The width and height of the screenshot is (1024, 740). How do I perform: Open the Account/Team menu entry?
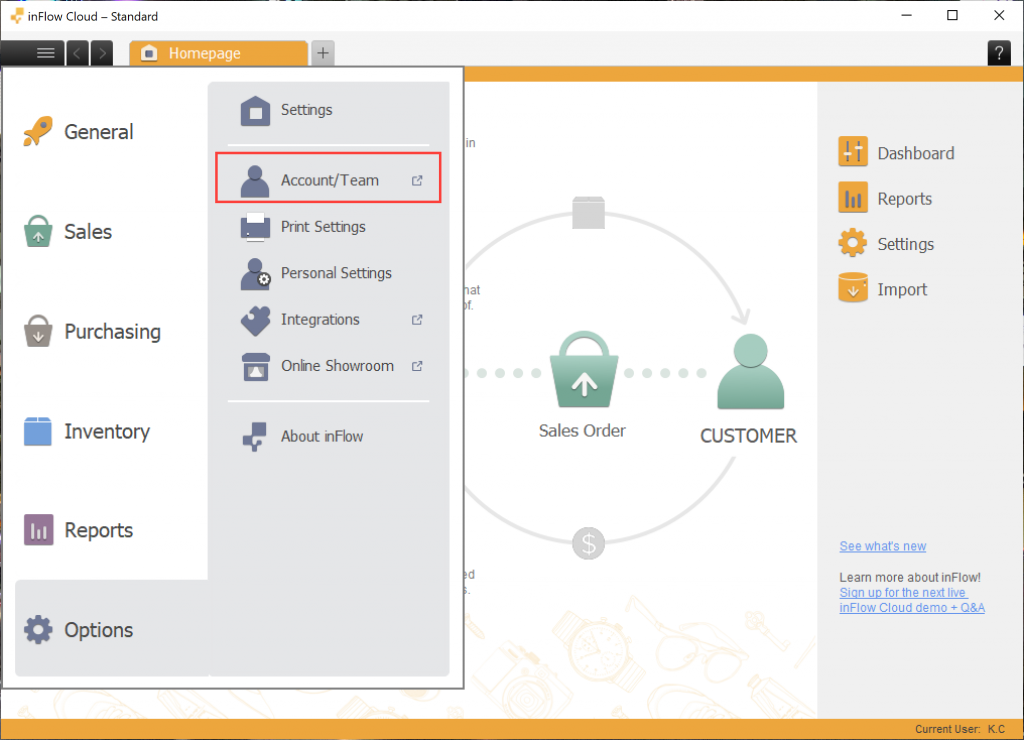[328, 178]
